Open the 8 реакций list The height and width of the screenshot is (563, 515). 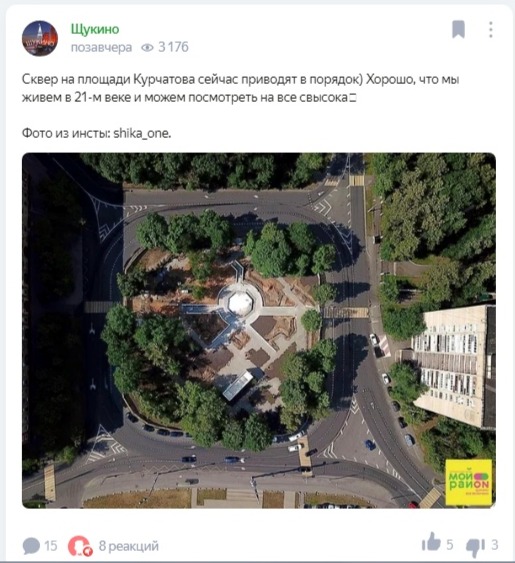coord(129,546)
